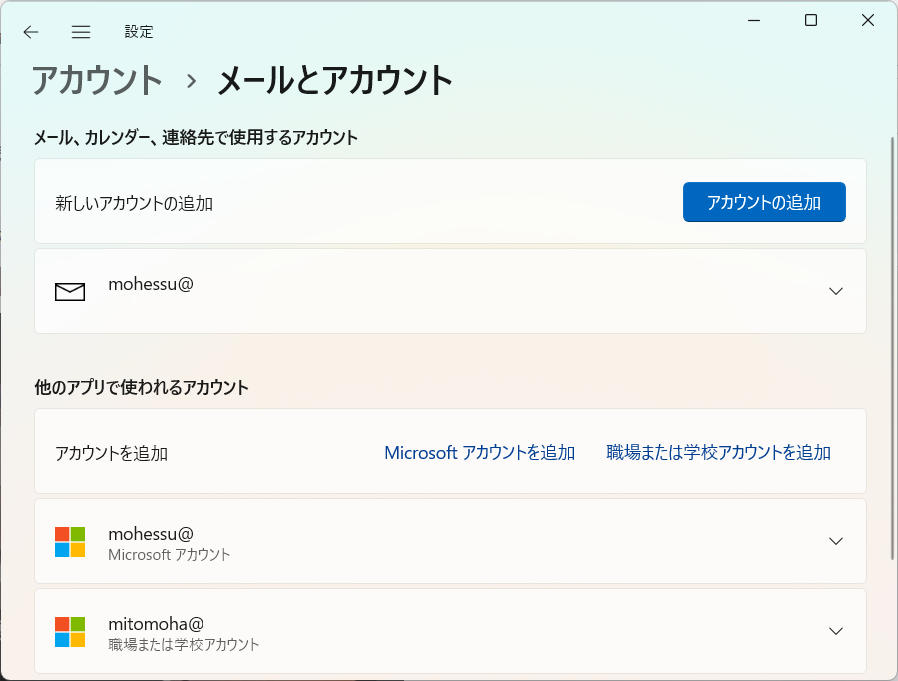Click 職場または学校アカウントを追加 link
Image resolution: width=898 pixels, height=681 pixels.
718,453
